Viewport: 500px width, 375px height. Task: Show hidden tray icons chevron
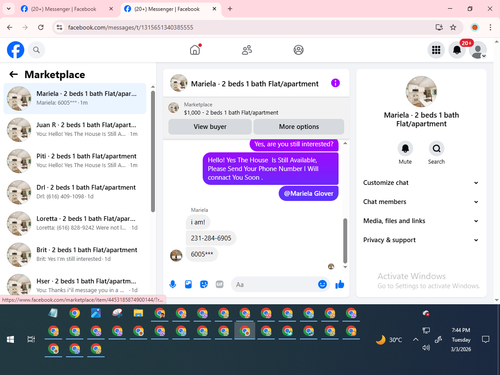[416, 340]
